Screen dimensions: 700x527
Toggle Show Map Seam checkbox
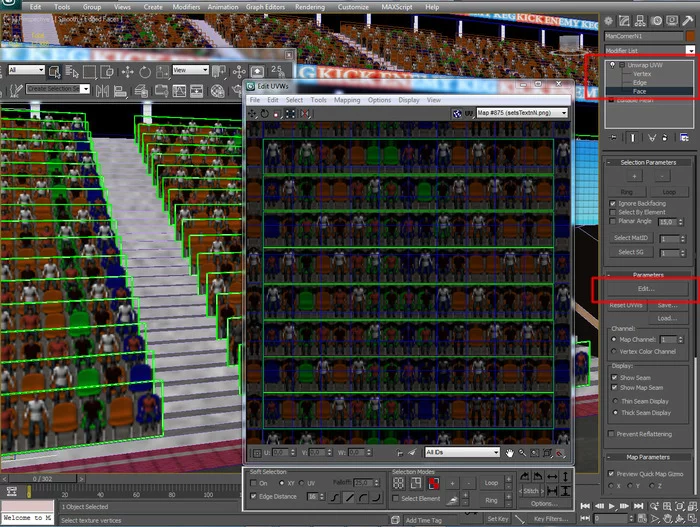click(x=614, y=388)
